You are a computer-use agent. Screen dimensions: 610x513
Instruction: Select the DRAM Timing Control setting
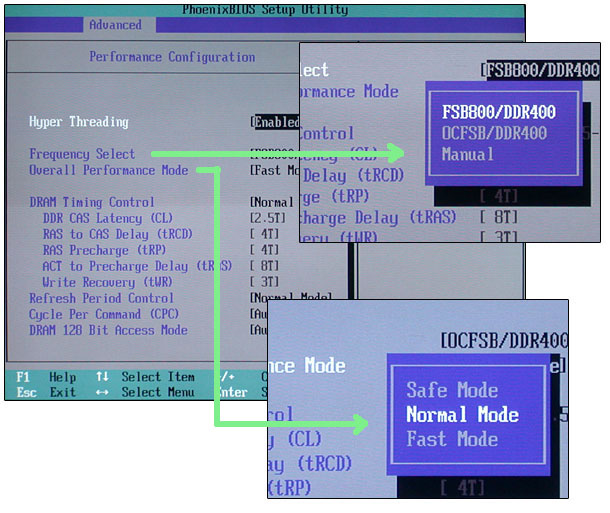coord(92,202)
